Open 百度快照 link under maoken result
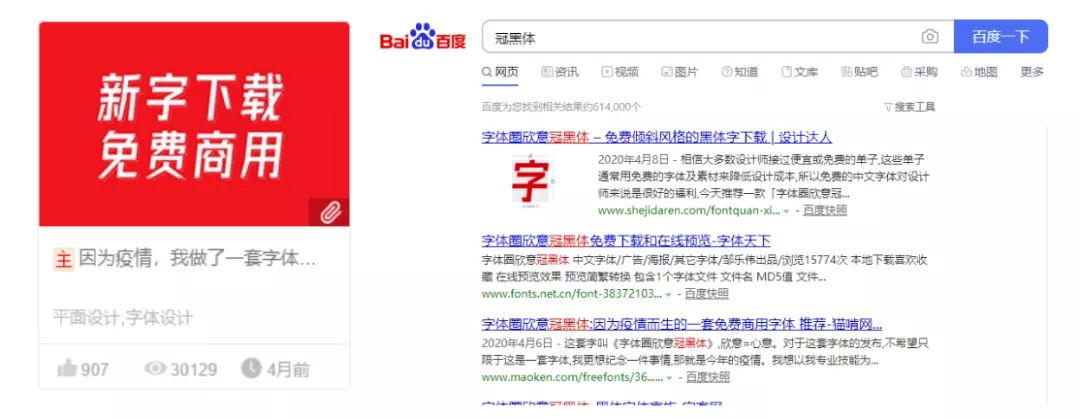This screenshot has width=1080, height=418. [x=707, y=377]
